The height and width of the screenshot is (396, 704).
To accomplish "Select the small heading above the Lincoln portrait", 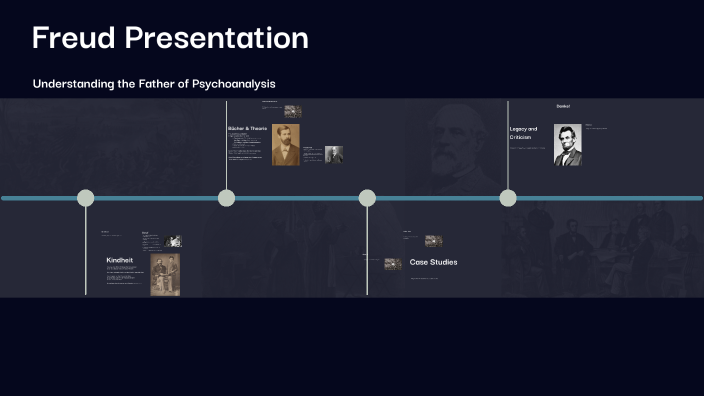I will click(x=563, y=106).
